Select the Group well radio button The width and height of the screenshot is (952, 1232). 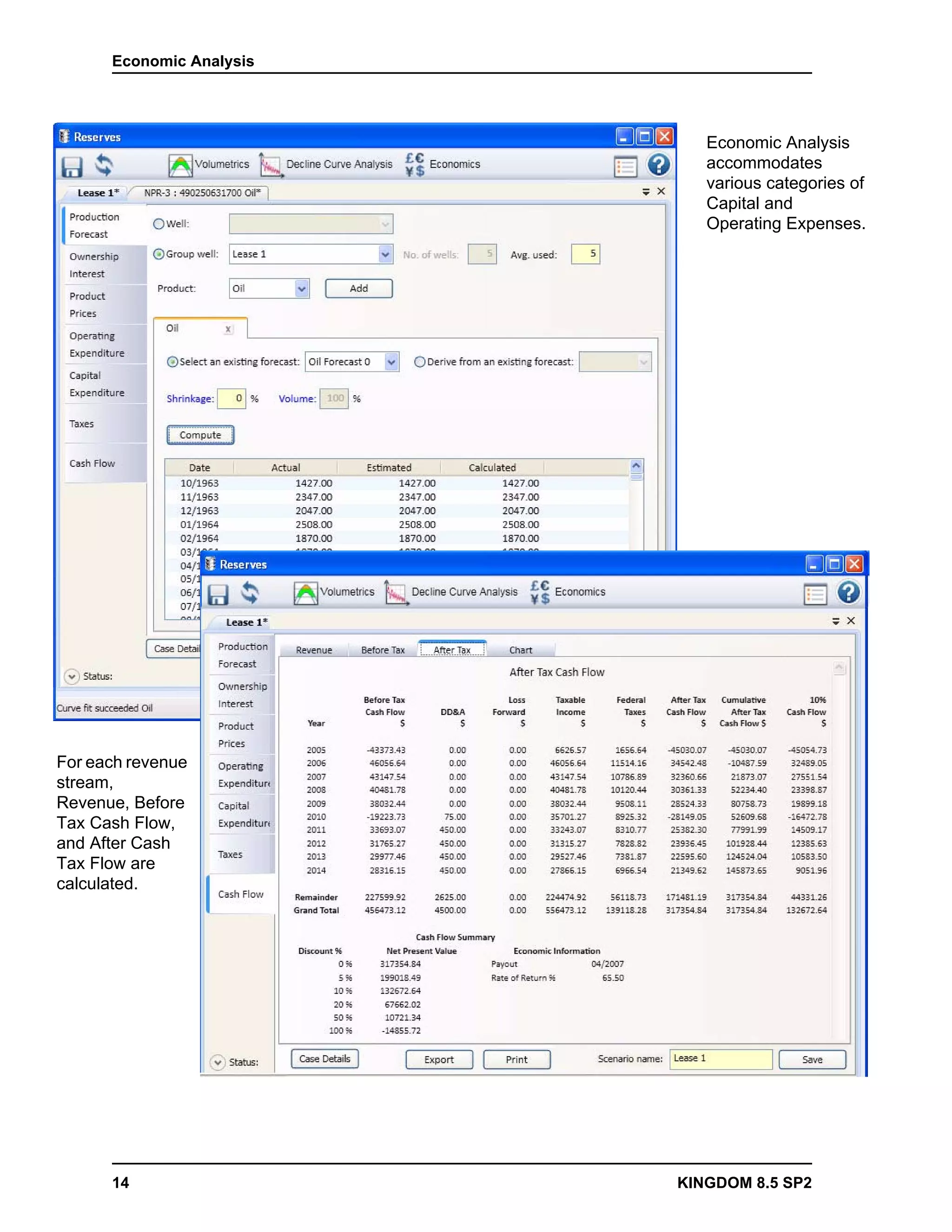[159, 254]
